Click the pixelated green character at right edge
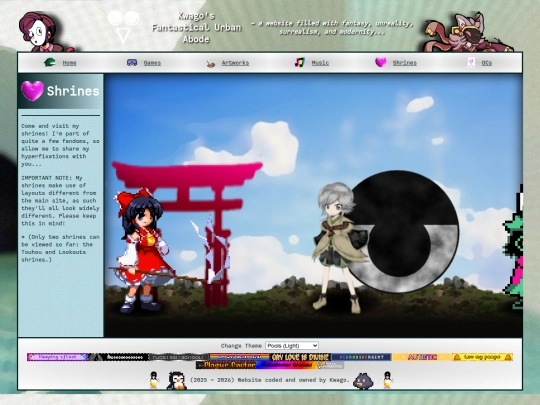 [513, 247]
